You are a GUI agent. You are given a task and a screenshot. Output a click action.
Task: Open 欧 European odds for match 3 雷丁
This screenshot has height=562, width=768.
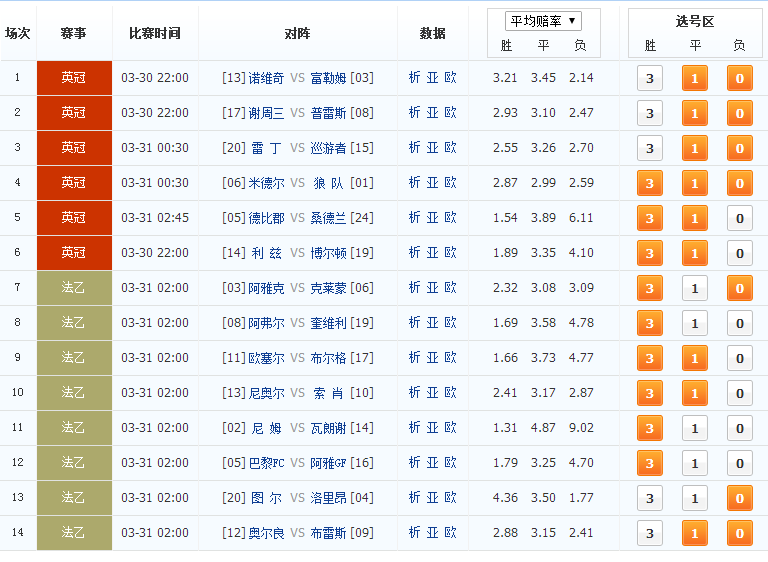451,147
